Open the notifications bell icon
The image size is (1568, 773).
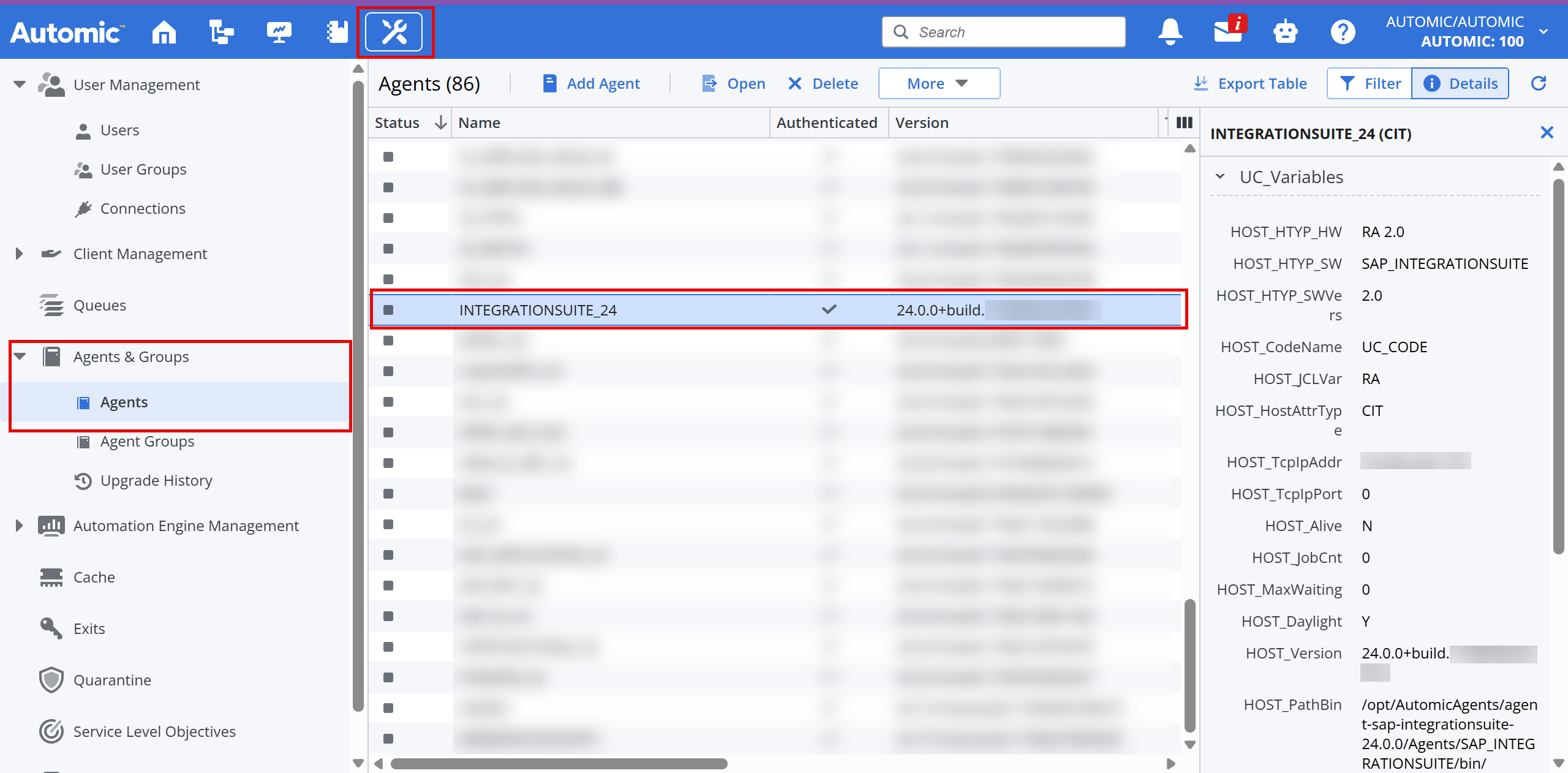pos(1170,32)
